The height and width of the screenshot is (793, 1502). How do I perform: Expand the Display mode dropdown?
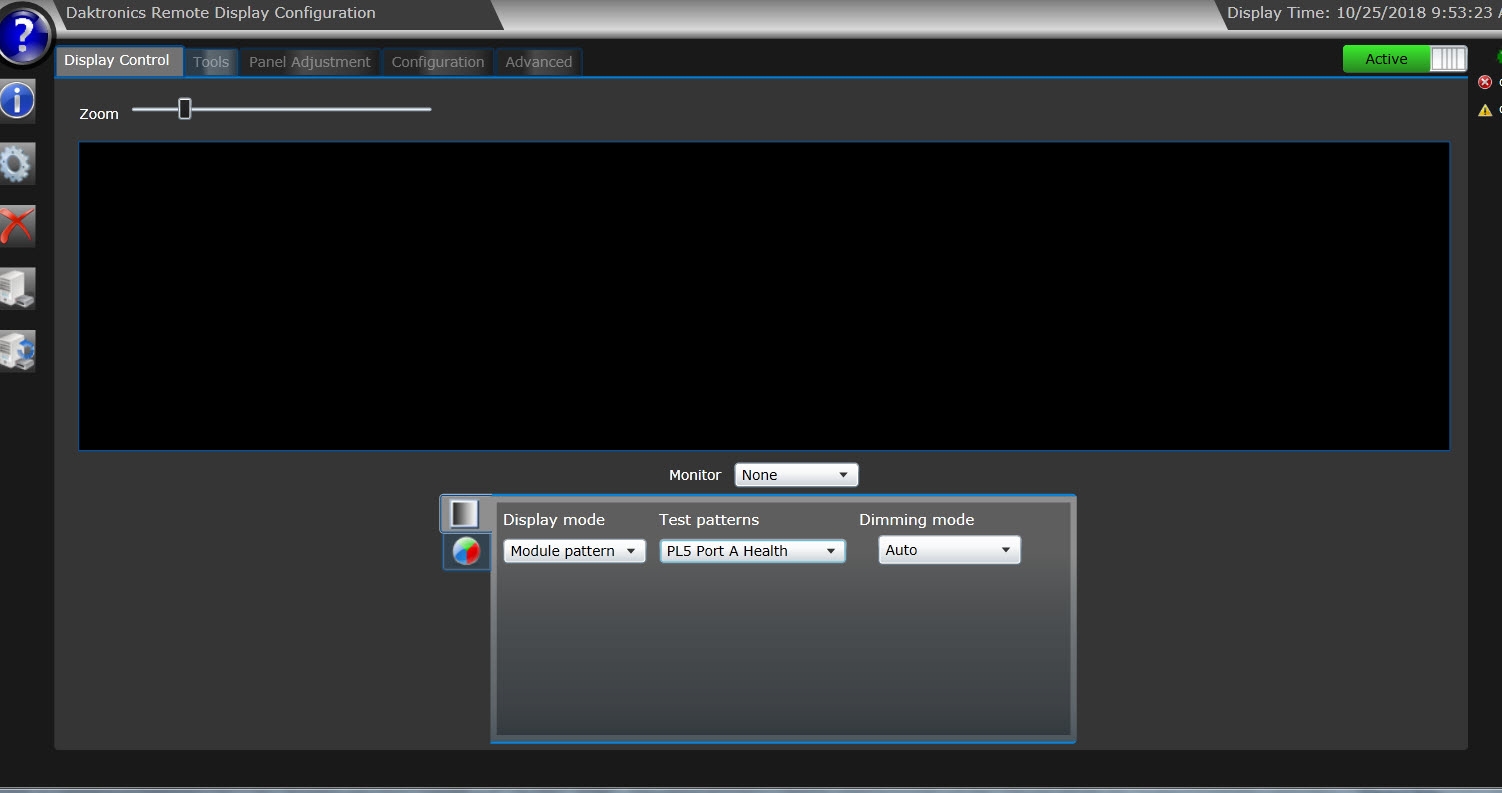[x=574, y=551]
